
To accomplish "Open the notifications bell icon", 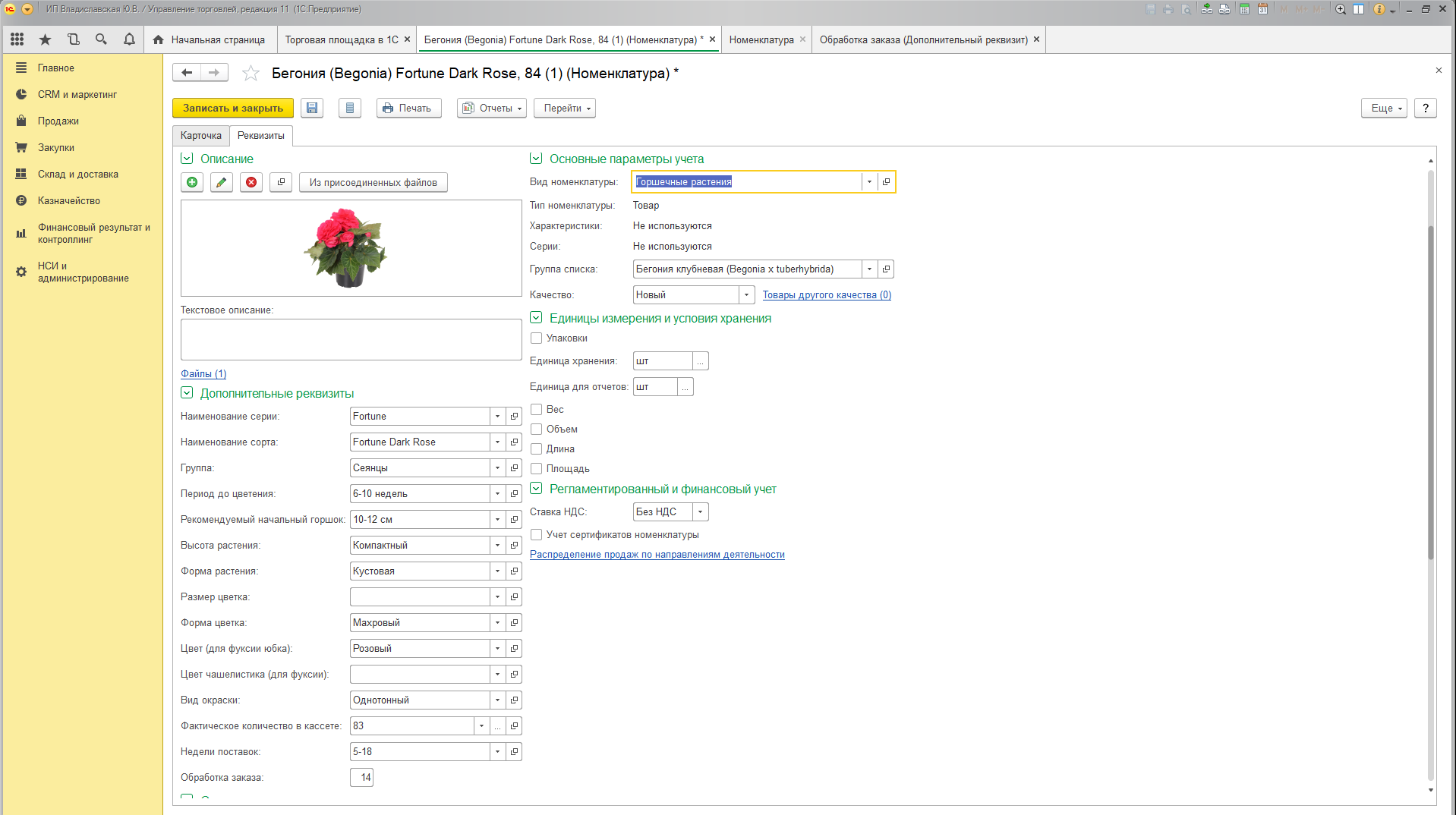I will (x=129, y=39).
